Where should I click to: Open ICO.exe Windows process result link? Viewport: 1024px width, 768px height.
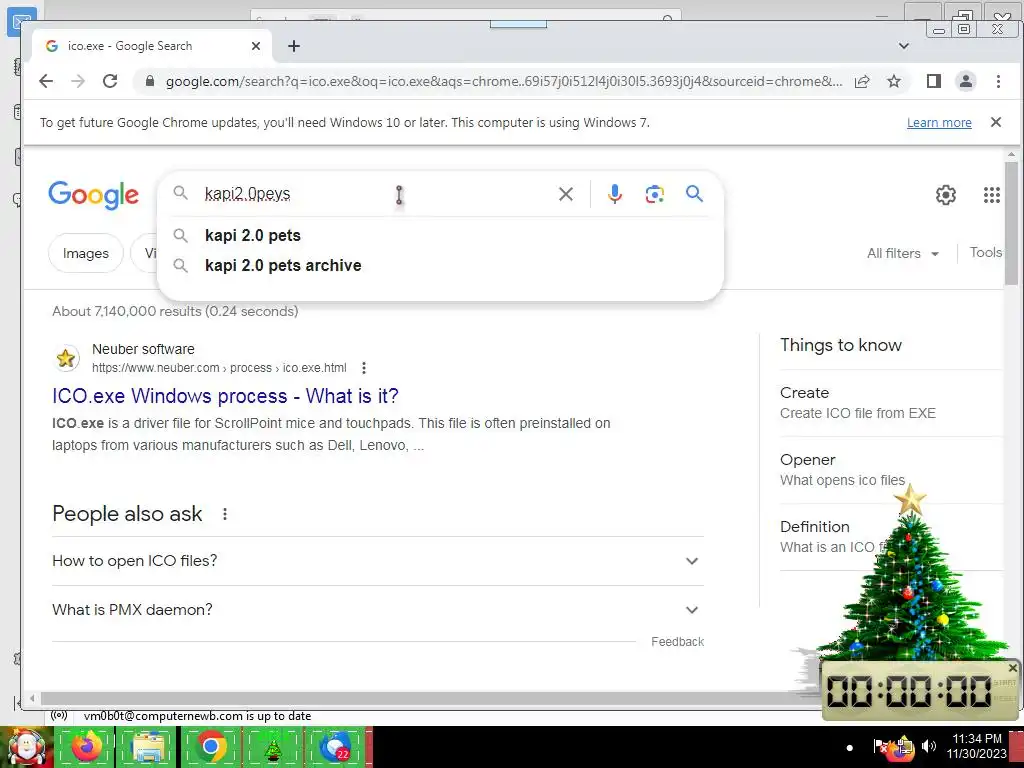point(225,396)
